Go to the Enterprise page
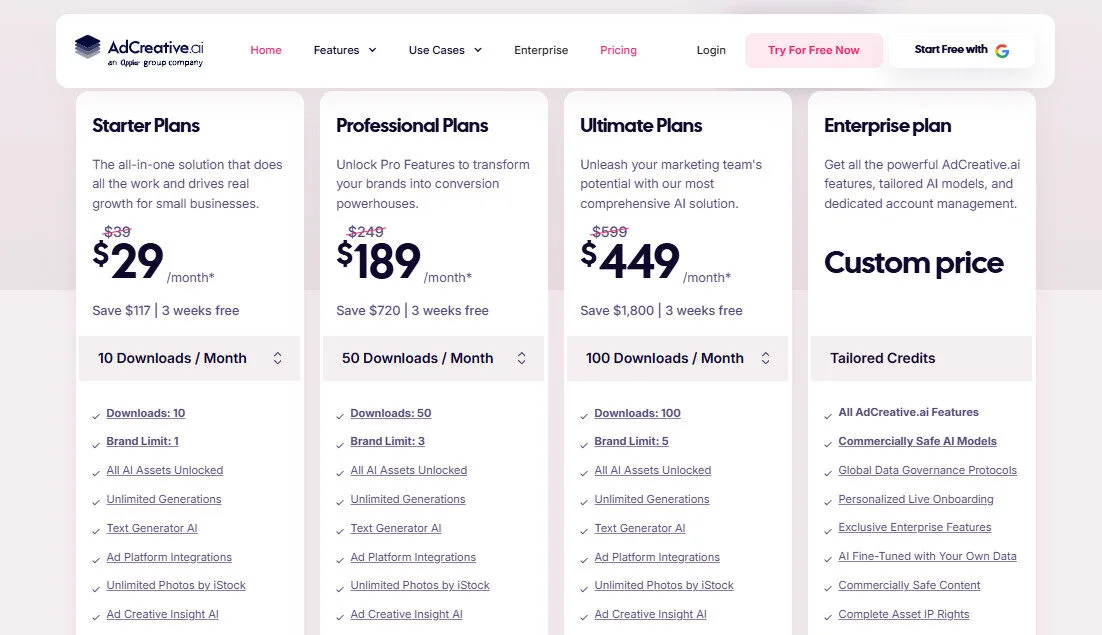Image resolution: width=1102 pixels, height=635 pixels. point(541,50)
